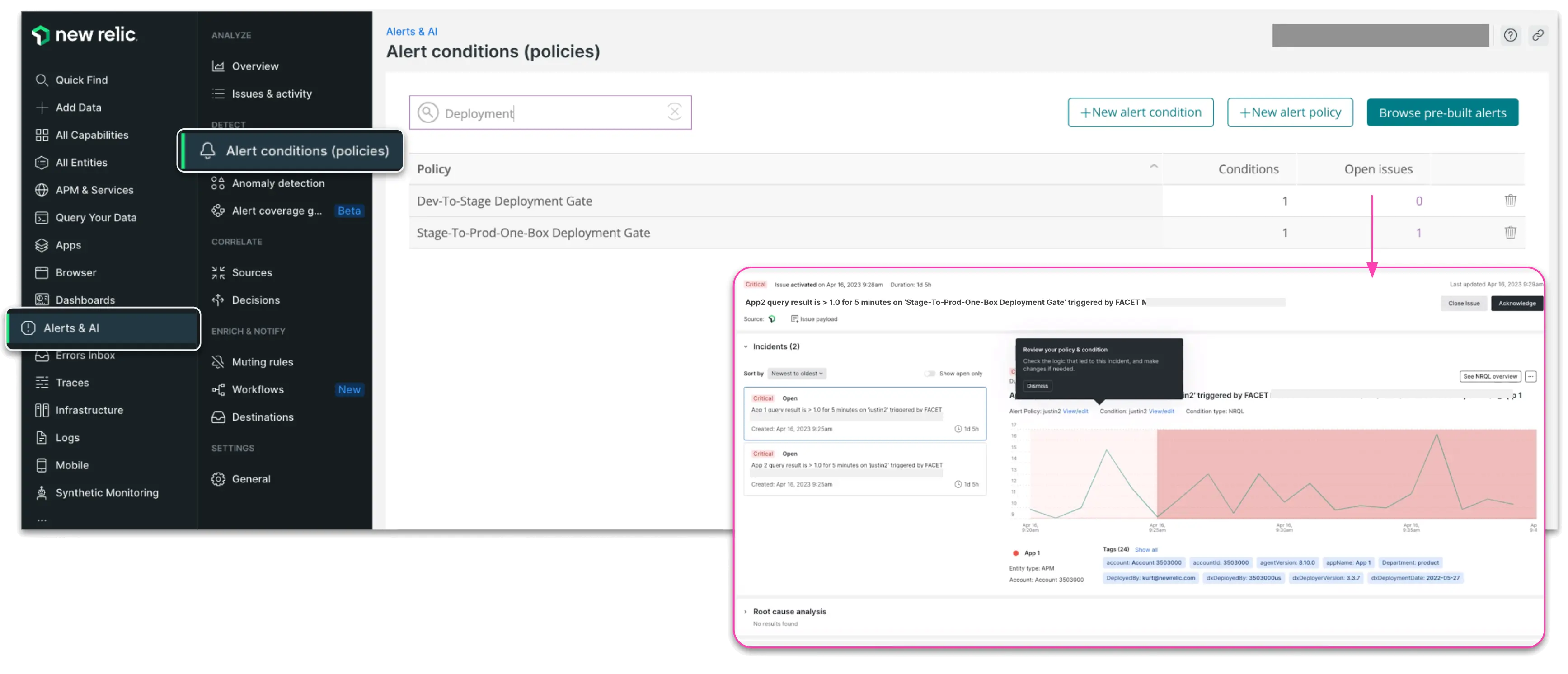Viewport: 1568px width, 674px height.
Task: Click the help question-mark icon top right
Action: pyautogui.click(x=1511, y=35)
